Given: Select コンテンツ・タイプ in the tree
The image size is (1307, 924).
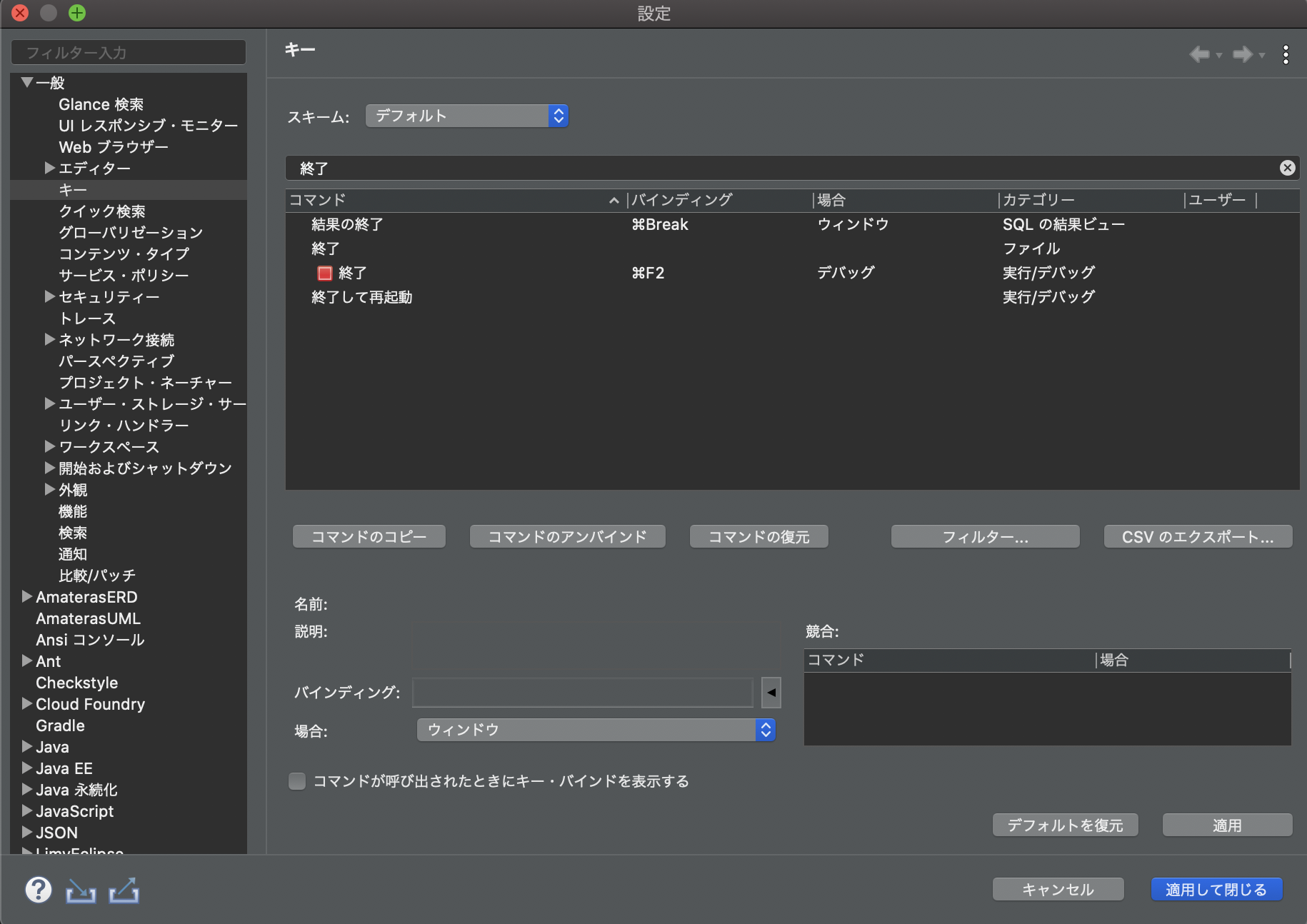Looking at the screenshot, I should (124, 254).
